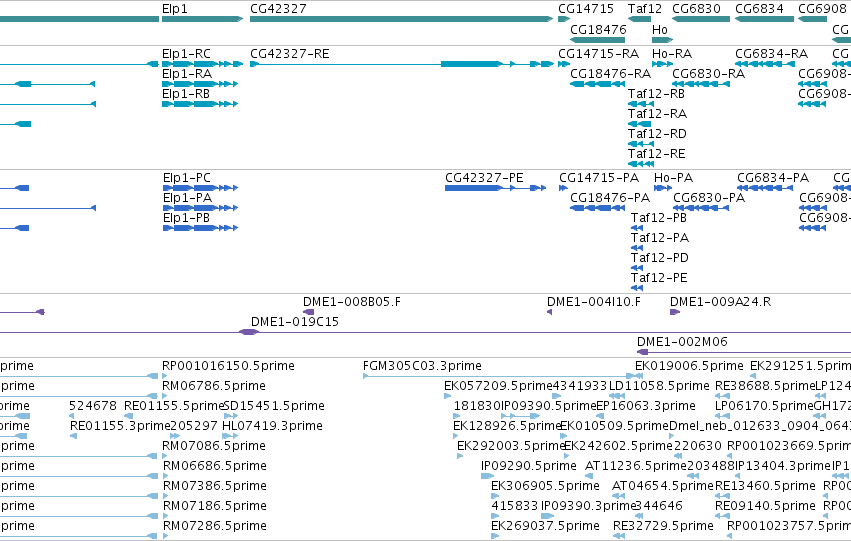Click the DME1-008B05.F feature
Image resolution: width=851 pixels, height=541 pixels.
pyautogui.click(x=308, y=312)
